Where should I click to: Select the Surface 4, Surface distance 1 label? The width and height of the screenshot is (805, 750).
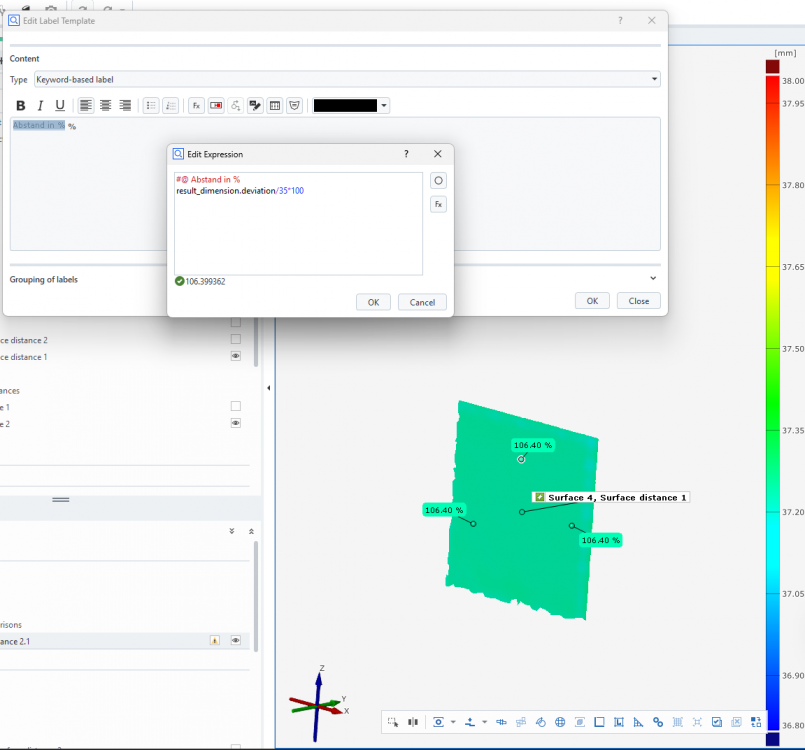click(x=611, y=497)
